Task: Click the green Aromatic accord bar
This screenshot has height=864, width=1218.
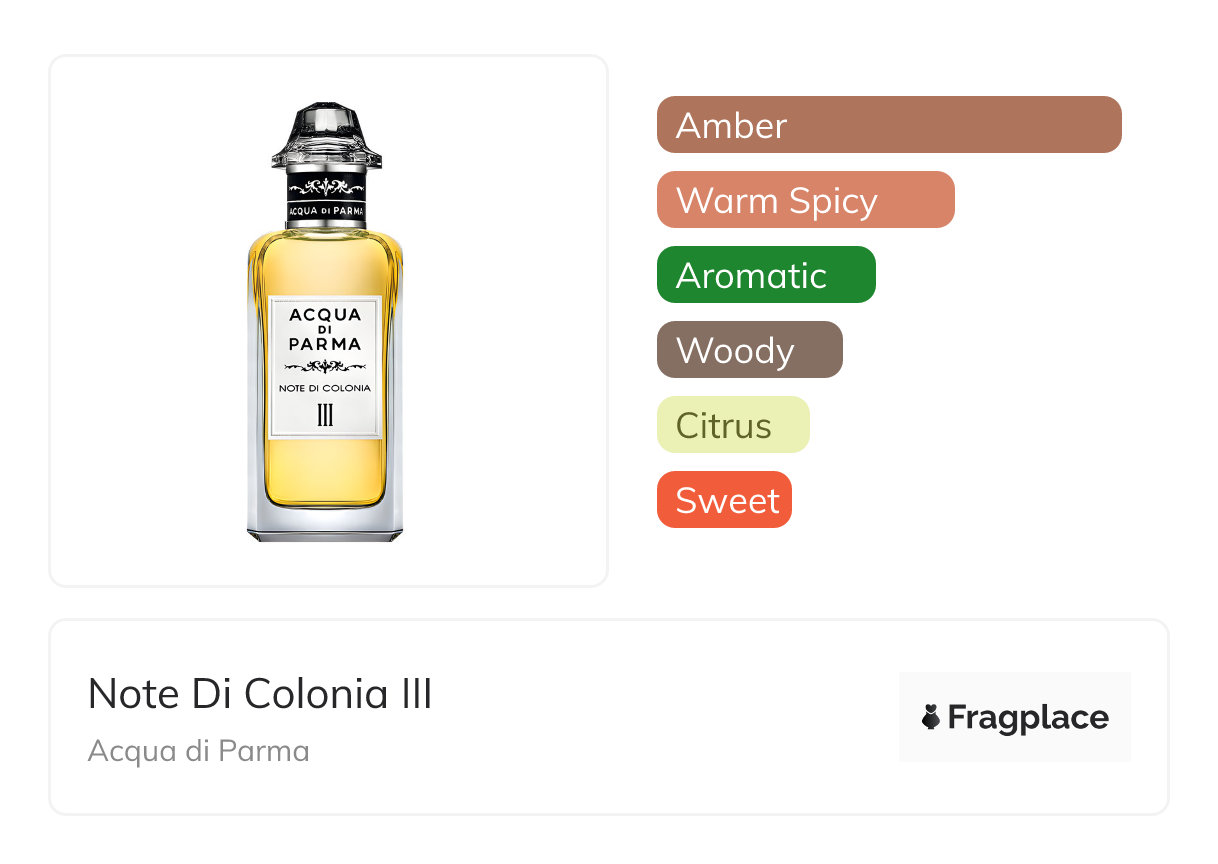Action: pos(766,275)
